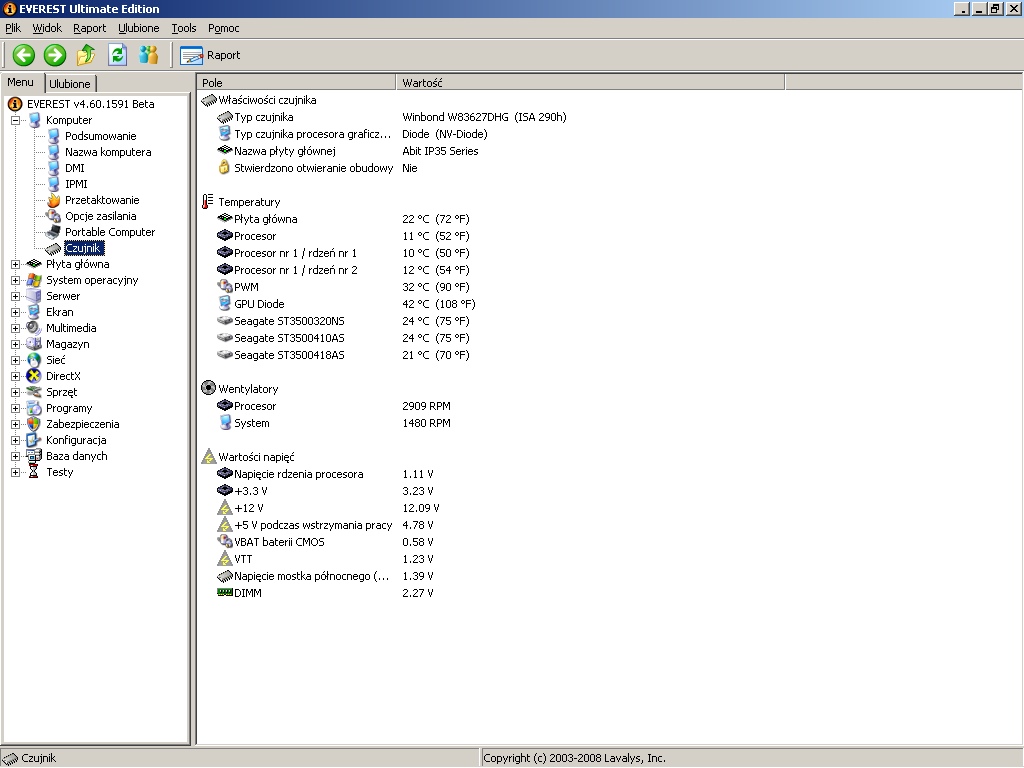
Task: Click the hourglass icon for Testy
Action: point(34,472)
